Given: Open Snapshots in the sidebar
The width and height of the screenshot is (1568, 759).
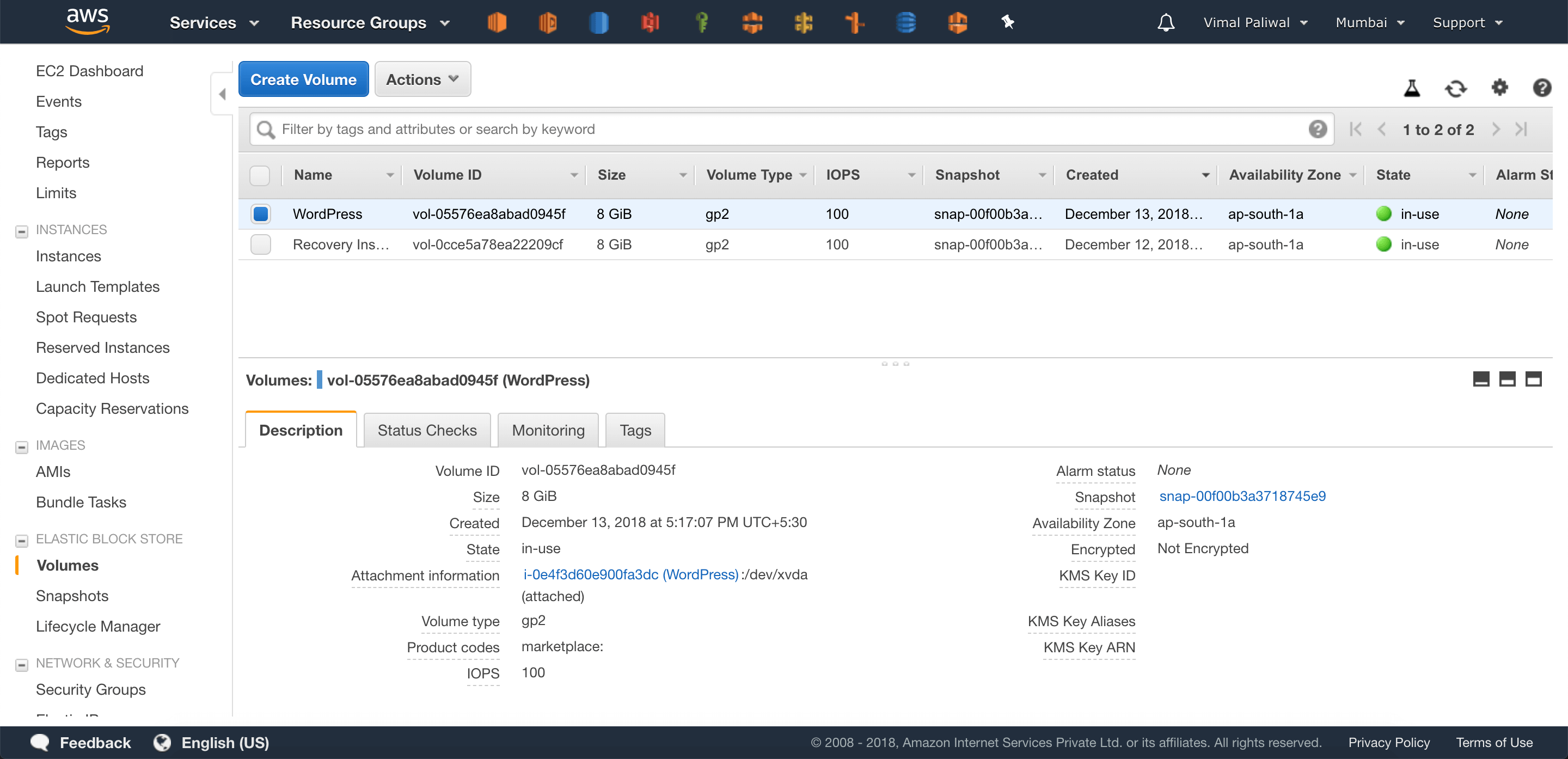Looking at the screenshot, I should click(x=72, y=596).
